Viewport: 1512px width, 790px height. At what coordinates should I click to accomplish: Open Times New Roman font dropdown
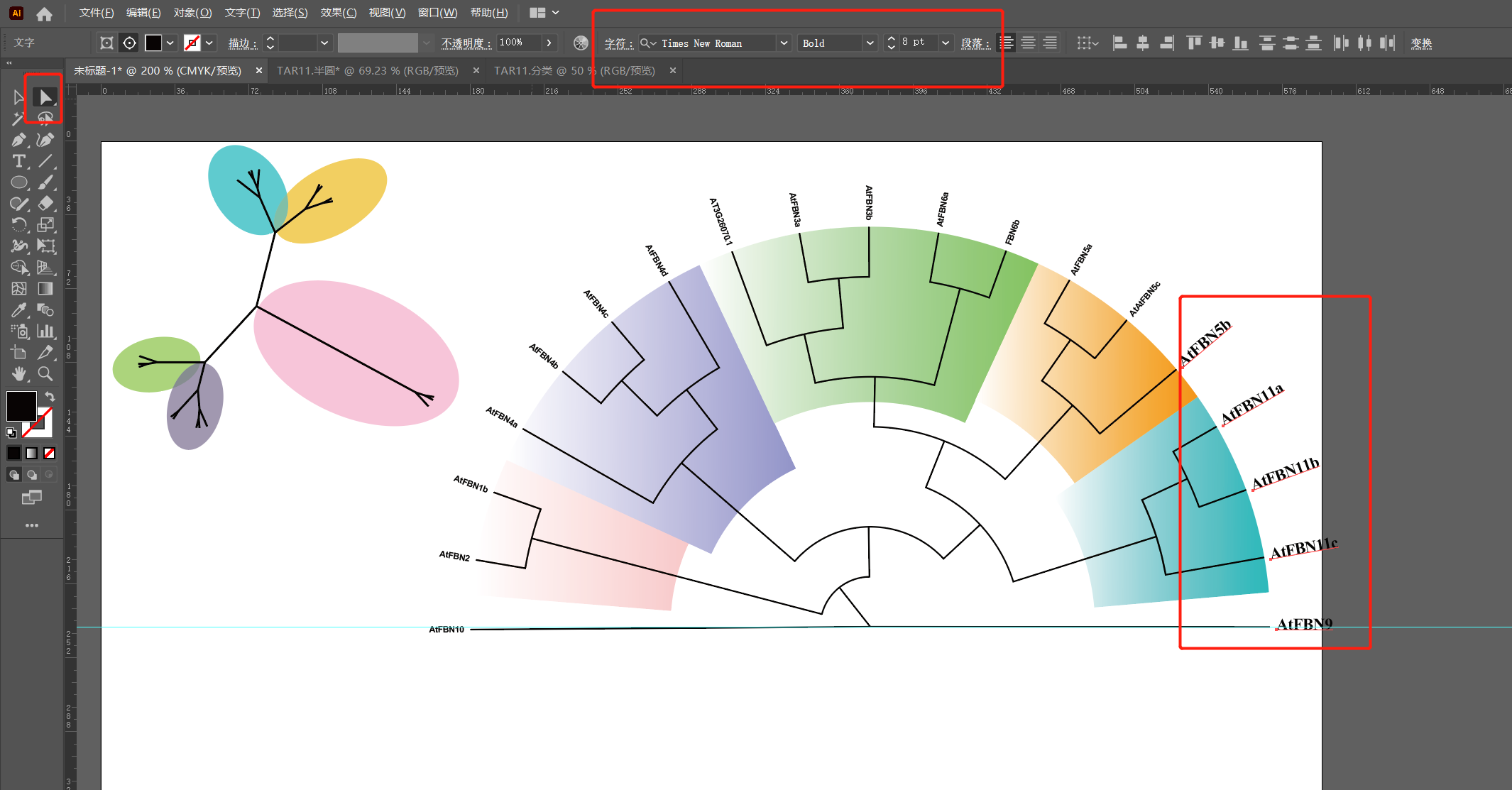[x=784, y=43]
